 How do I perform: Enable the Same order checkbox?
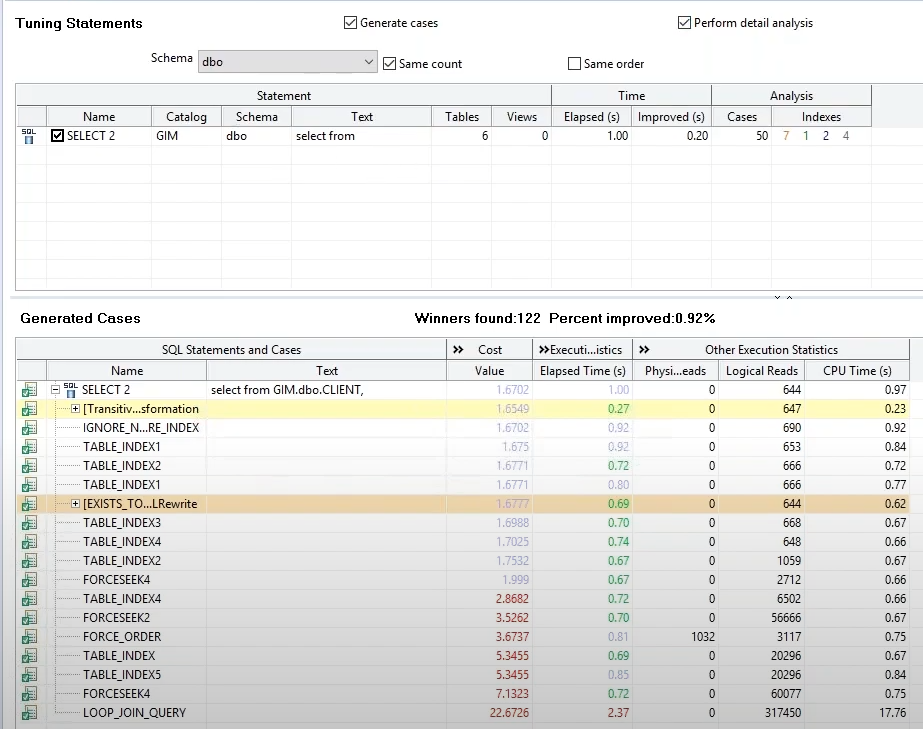[x=574, y=64]
